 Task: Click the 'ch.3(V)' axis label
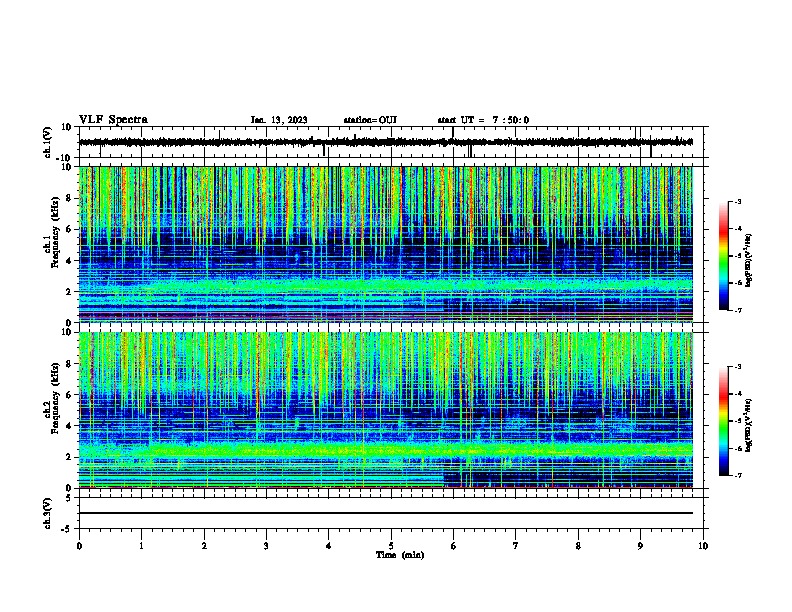pyautogui.click(x=48, y=513)
